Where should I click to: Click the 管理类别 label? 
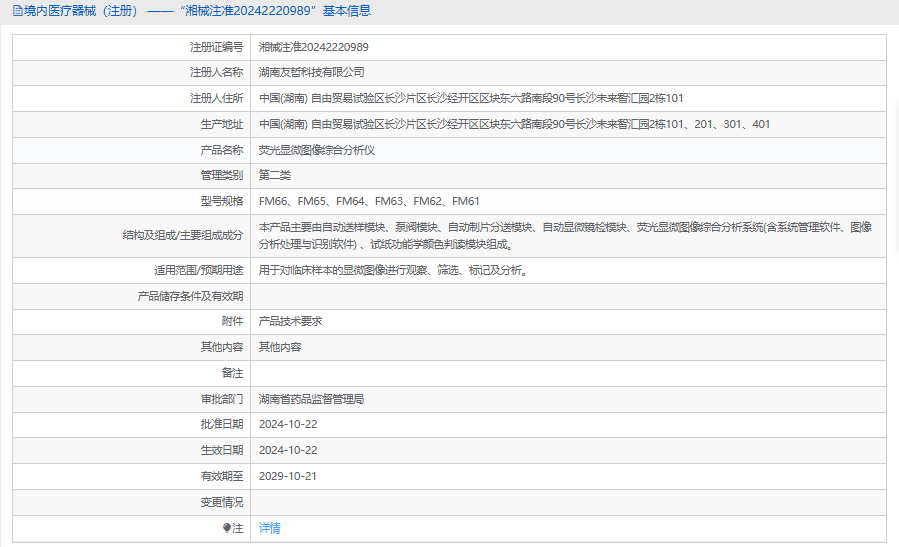pos(222,175)
